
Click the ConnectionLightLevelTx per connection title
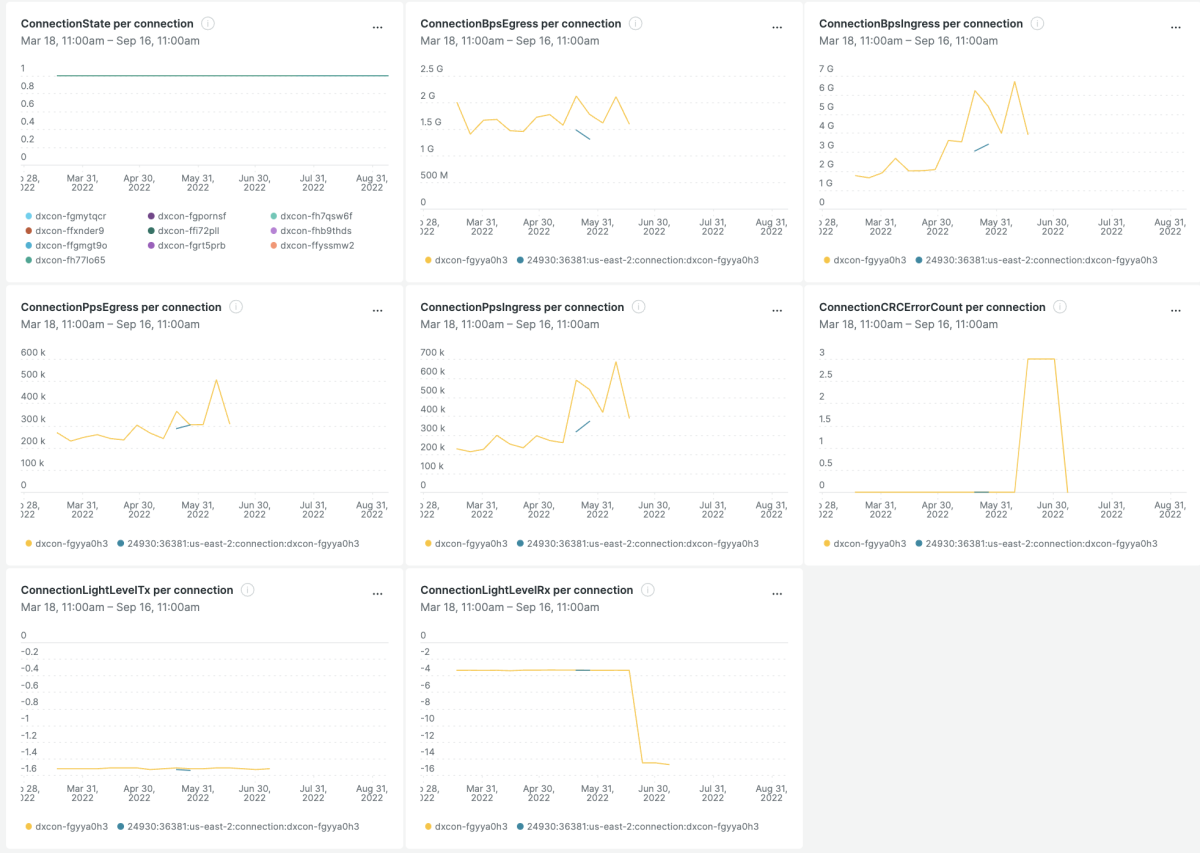[127, 590]
